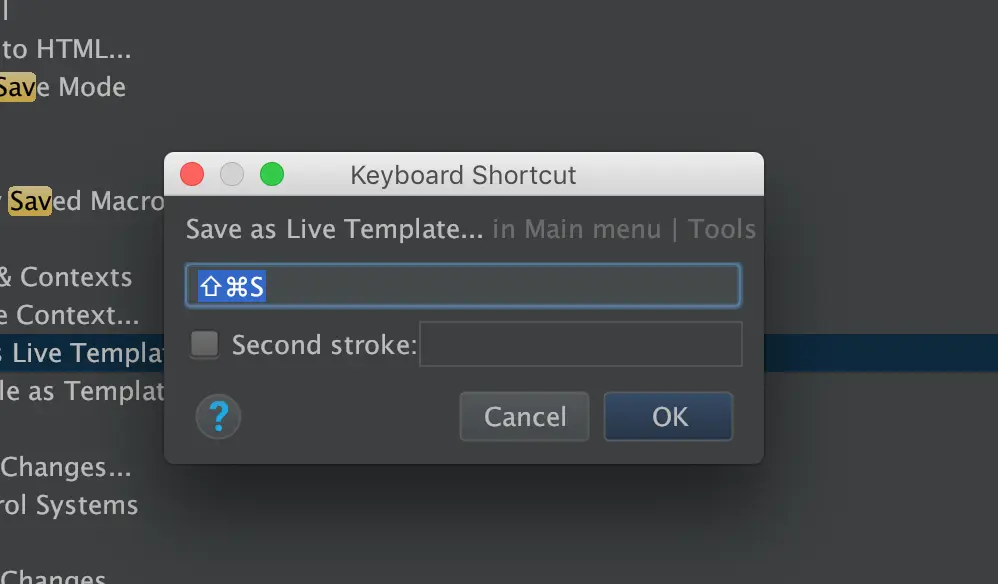Click the Keyboard Shortcut title bar text
This screenshot has width=998, height=584.
tap(463, 176)
